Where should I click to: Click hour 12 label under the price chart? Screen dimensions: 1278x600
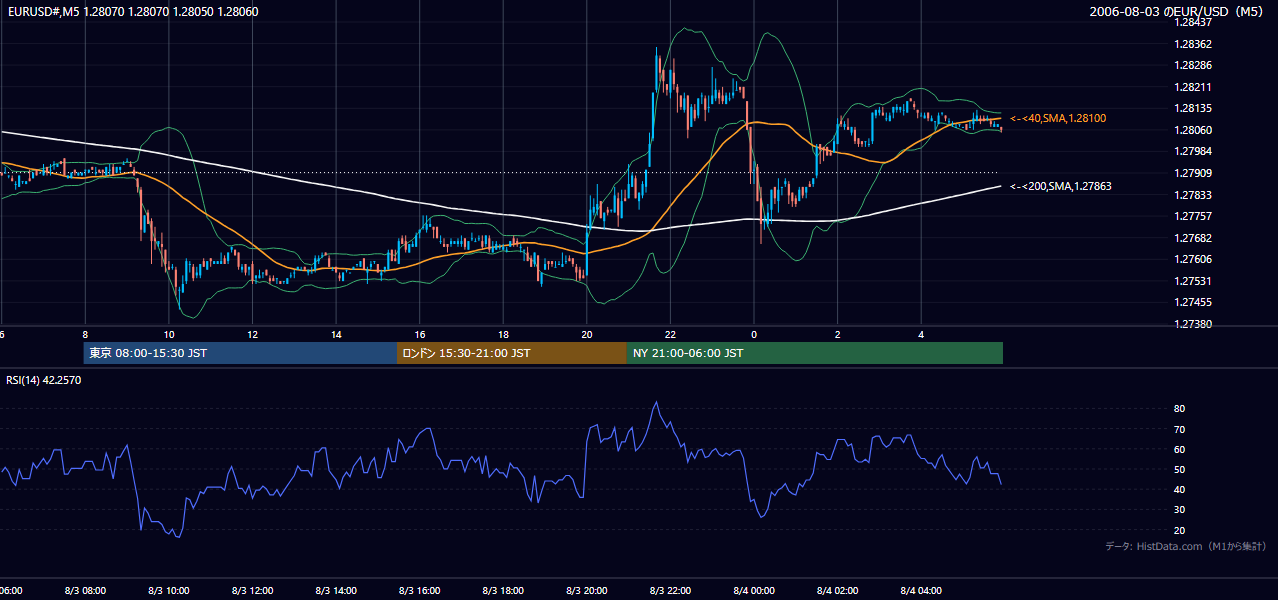[x=253, y=335]
